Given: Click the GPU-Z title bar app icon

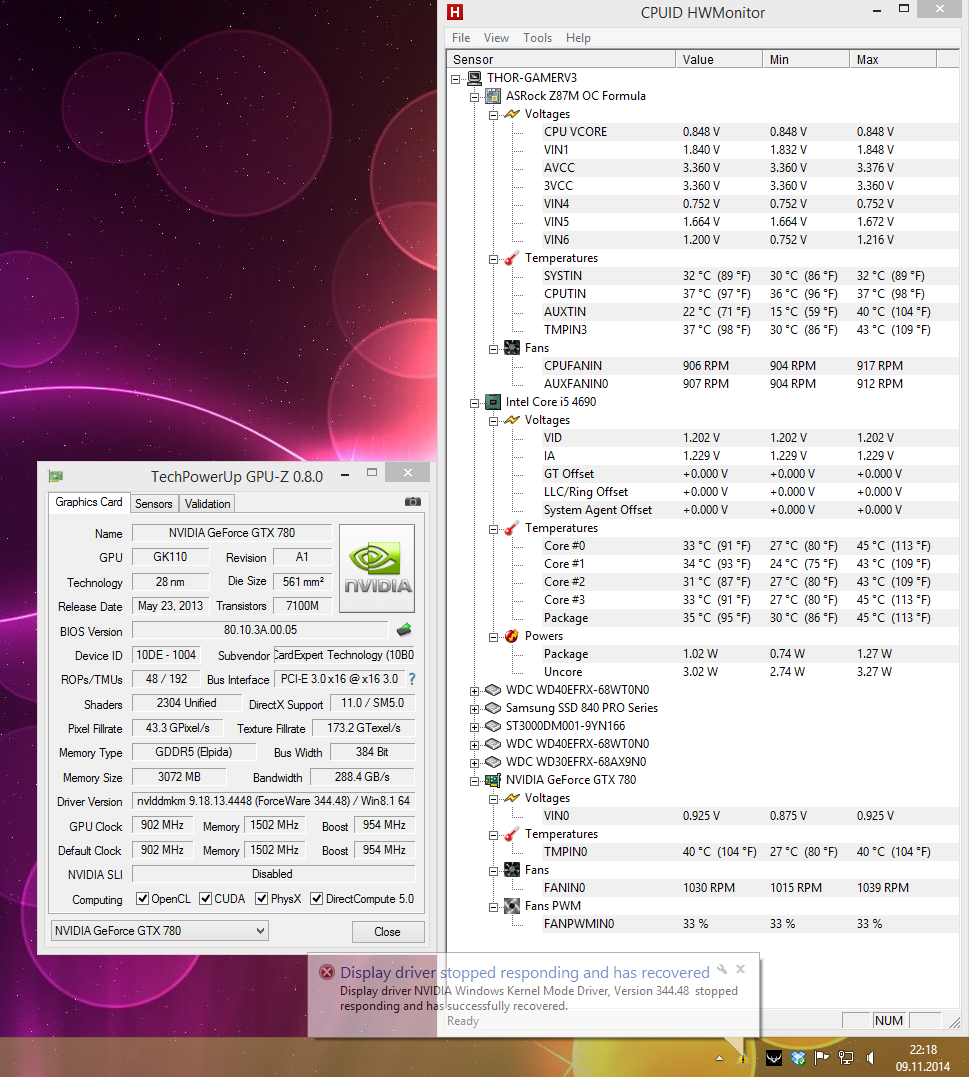Looking at the screenshot, I should click(x=56, y=476).
